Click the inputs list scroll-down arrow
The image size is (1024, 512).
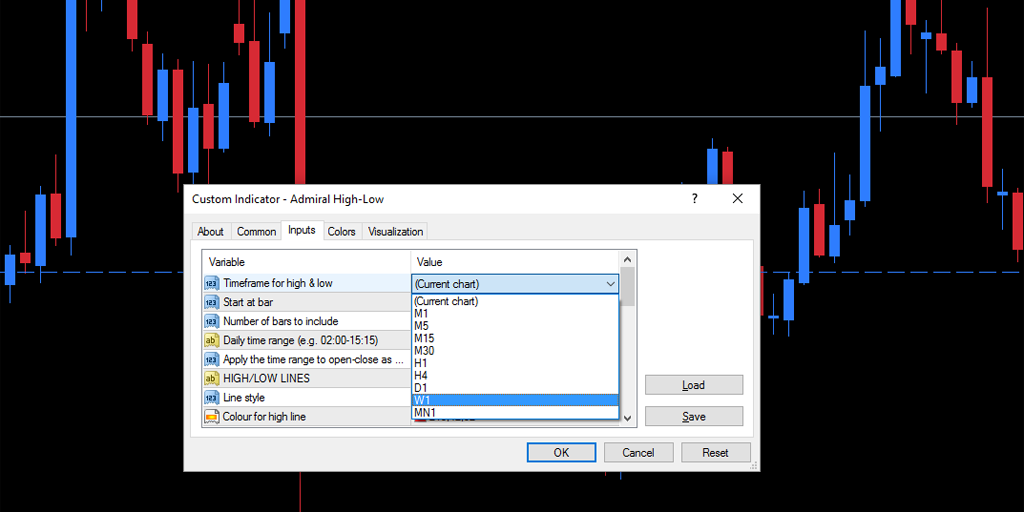click(628, 418)
